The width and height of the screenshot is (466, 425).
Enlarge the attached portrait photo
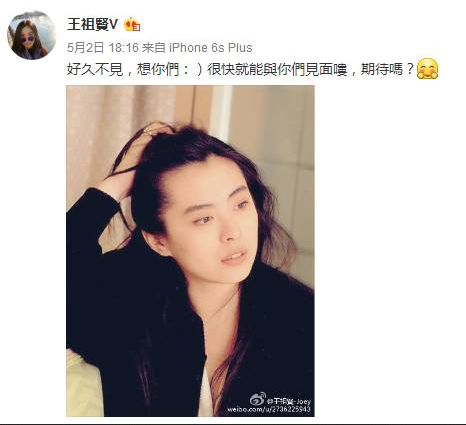tap(190, 251)
